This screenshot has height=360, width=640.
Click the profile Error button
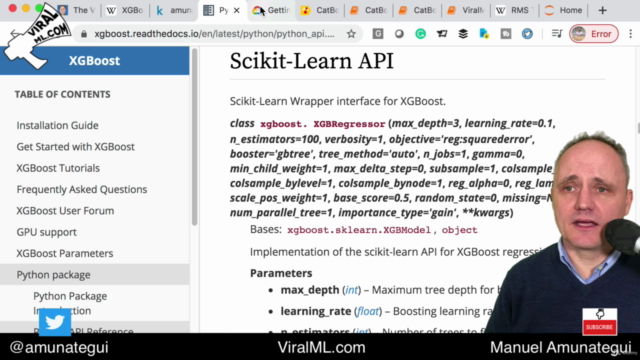[x=594, y=34]
